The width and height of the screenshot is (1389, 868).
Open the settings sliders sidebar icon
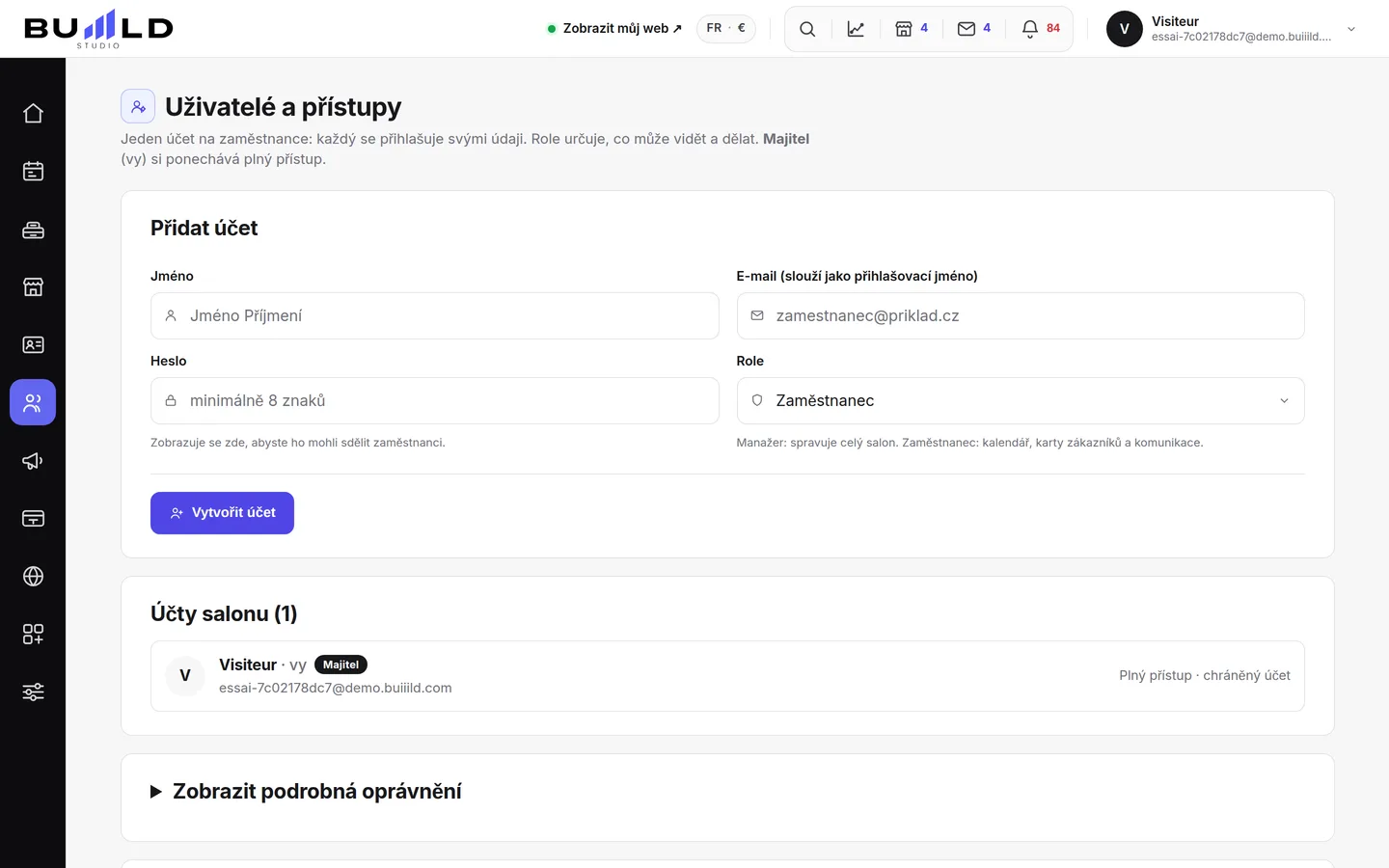coord(33,692)
